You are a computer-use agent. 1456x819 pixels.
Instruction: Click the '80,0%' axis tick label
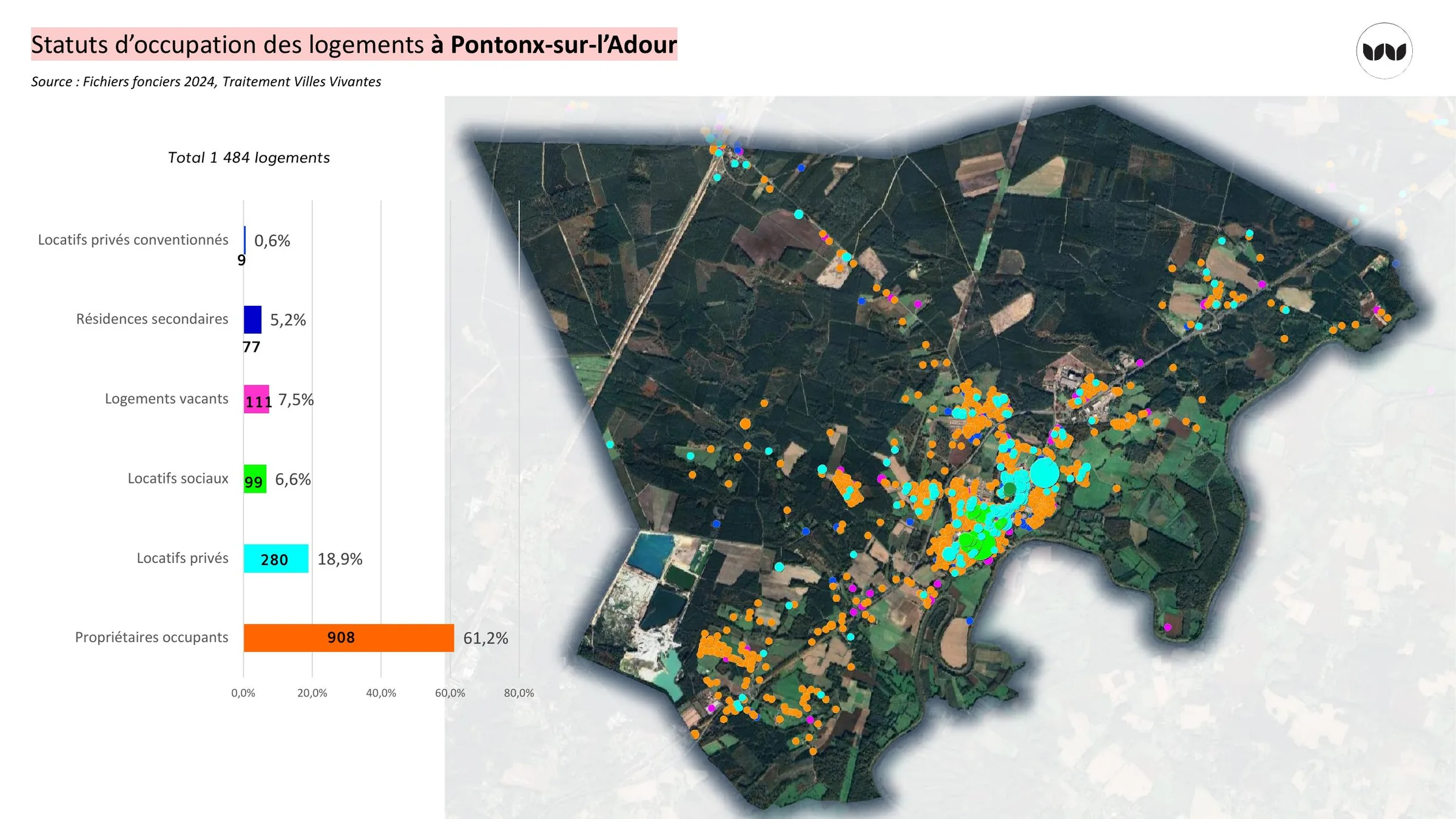click(519, 693)
